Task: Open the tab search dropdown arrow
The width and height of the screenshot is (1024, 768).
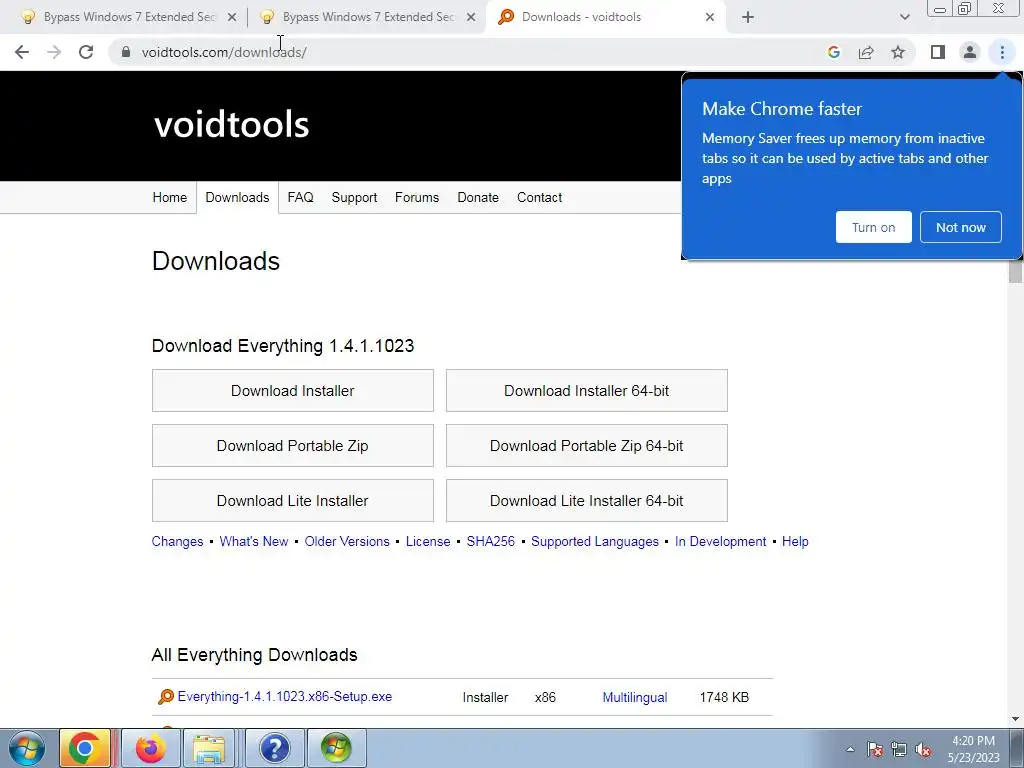Action: coord(904,17)
